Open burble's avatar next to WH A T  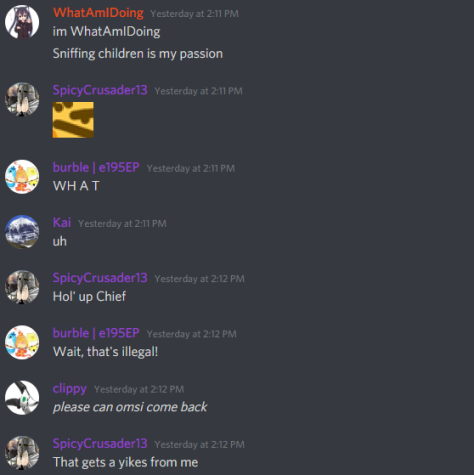[x=22, y=177]
